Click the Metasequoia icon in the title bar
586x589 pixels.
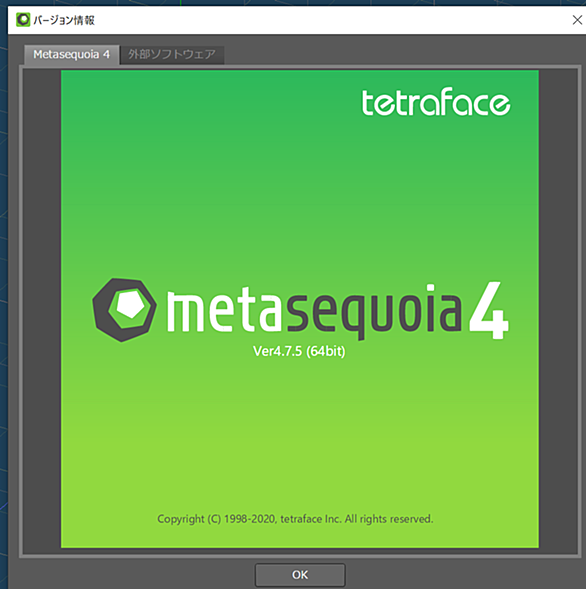point(23,20)
